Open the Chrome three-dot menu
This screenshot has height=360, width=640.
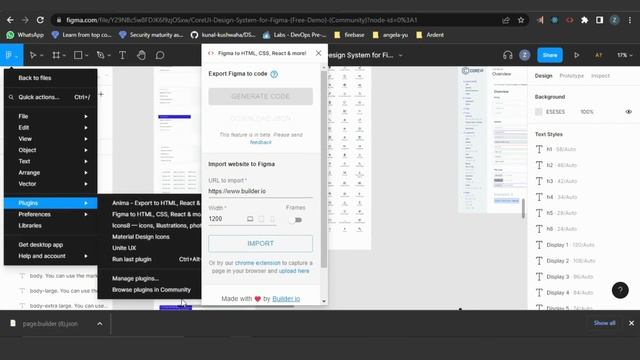[x=630, y=20]
